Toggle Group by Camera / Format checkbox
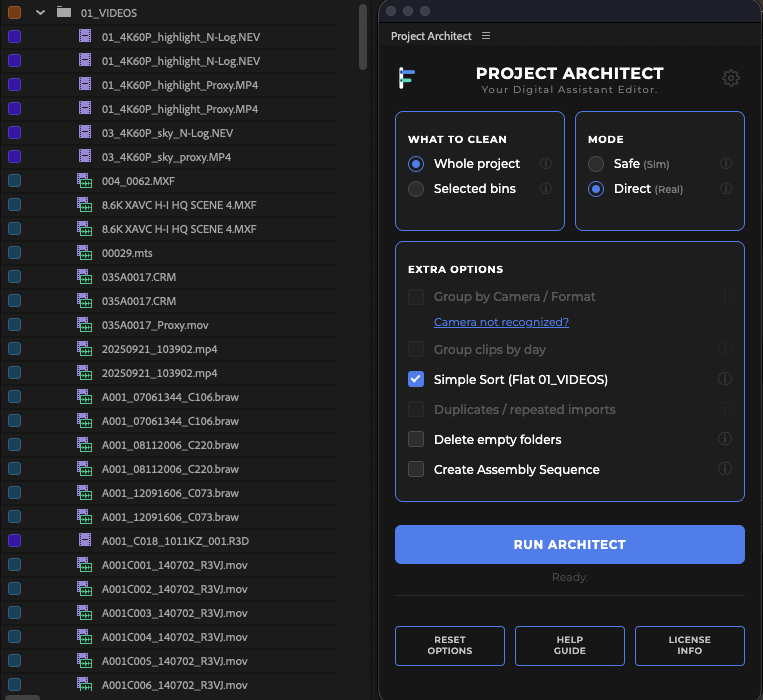Screen dimensions: 763x700 416,297
